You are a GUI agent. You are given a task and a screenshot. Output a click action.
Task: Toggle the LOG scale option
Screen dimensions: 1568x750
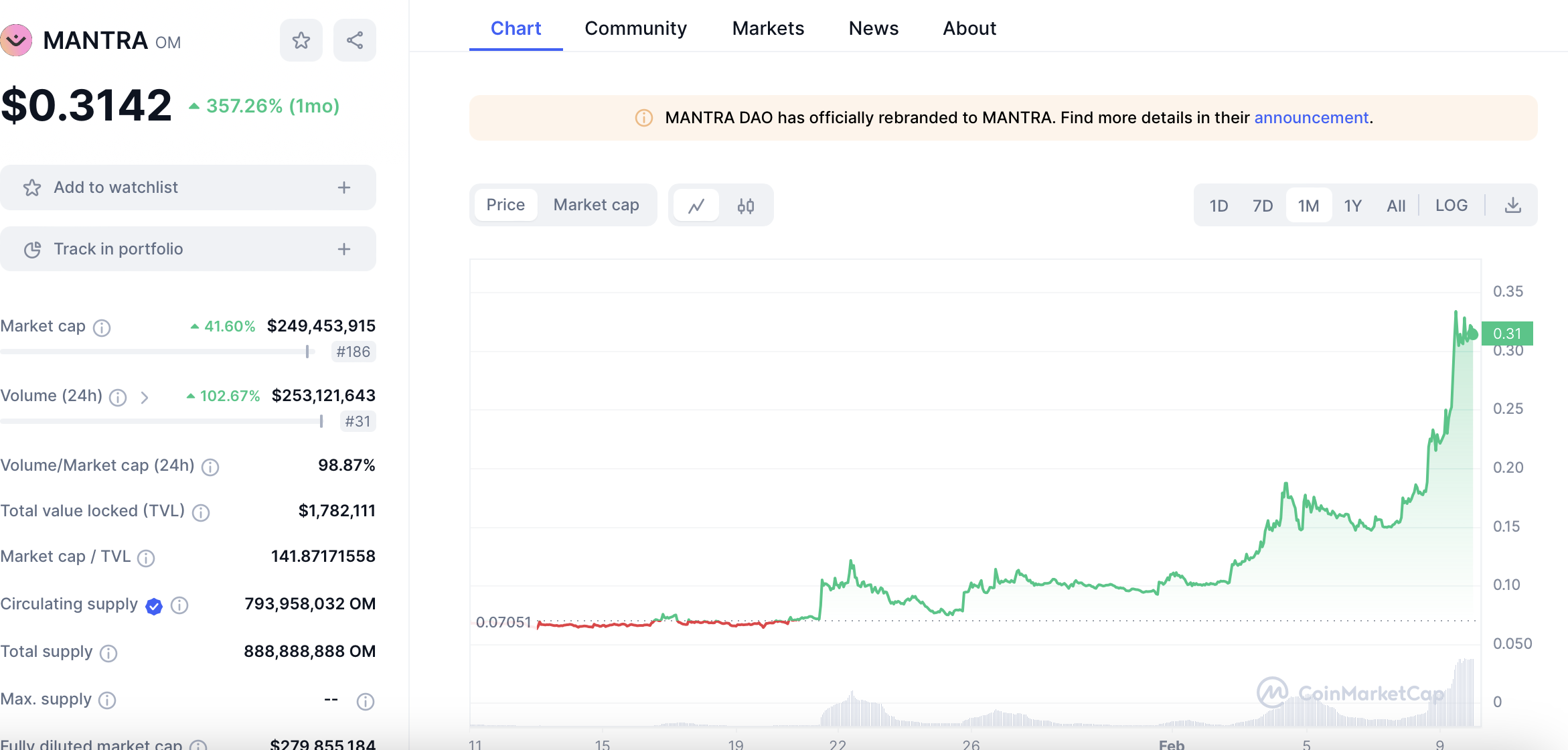pyautogui.click(x=1451, y=206)
